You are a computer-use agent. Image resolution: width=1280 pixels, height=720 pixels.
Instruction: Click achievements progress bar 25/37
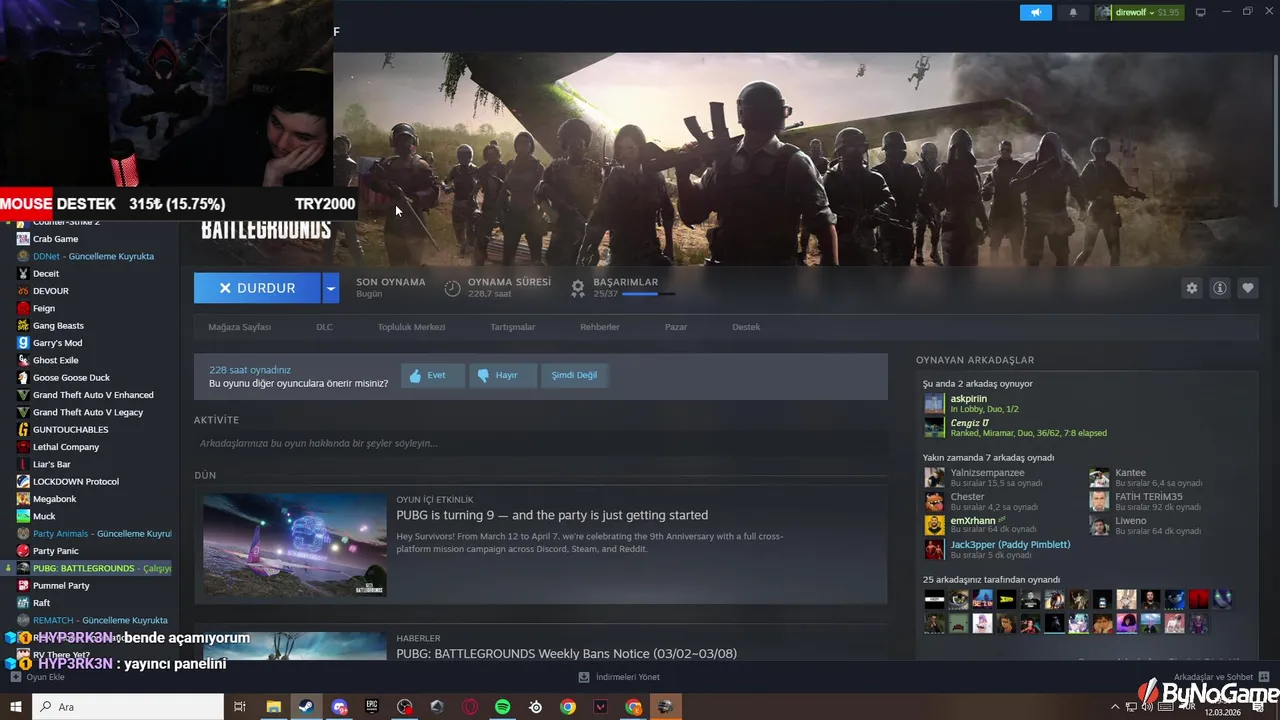click(x=648, y=294)
